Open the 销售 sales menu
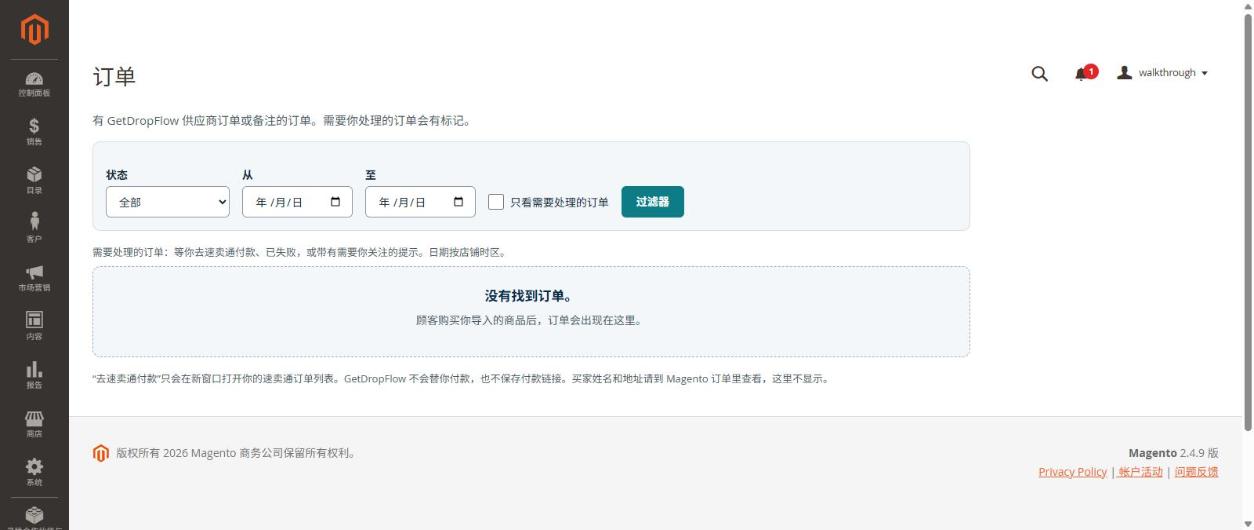This screenshot has width=1254, height=530. point(34,131)
